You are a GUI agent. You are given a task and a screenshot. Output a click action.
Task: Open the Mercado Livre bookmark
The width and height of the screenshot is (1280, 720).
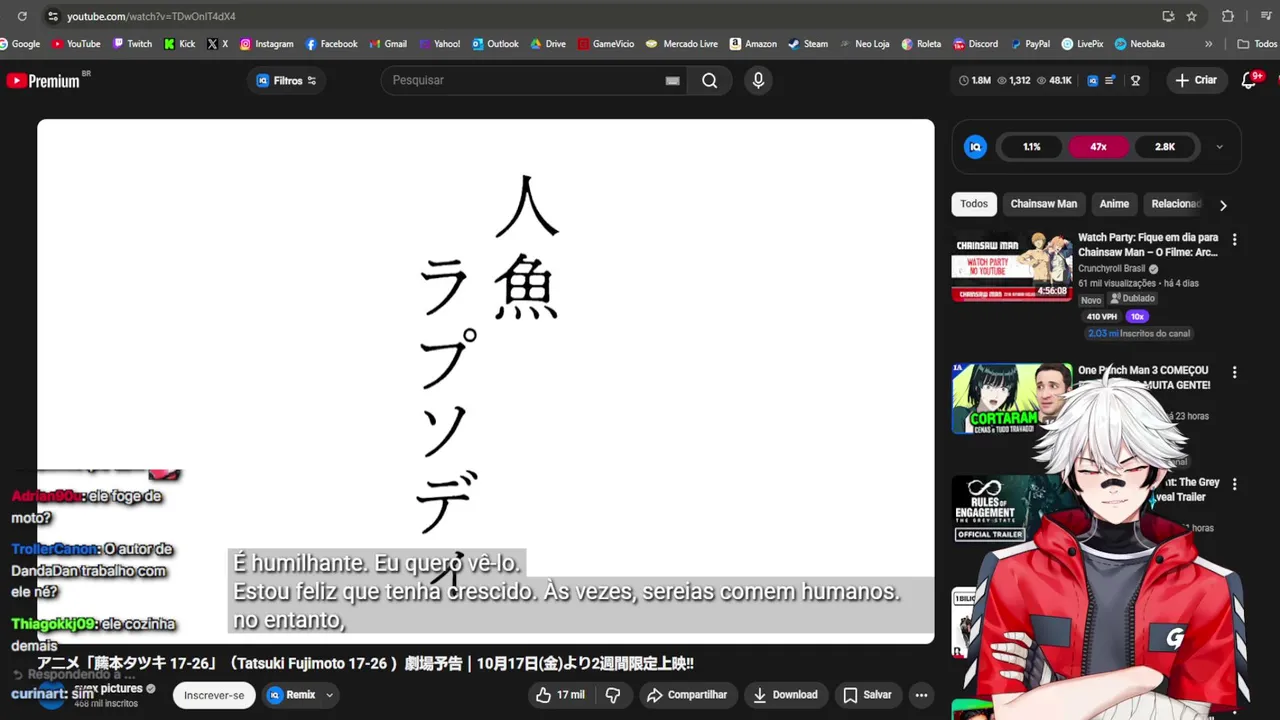tap(682, 44)
